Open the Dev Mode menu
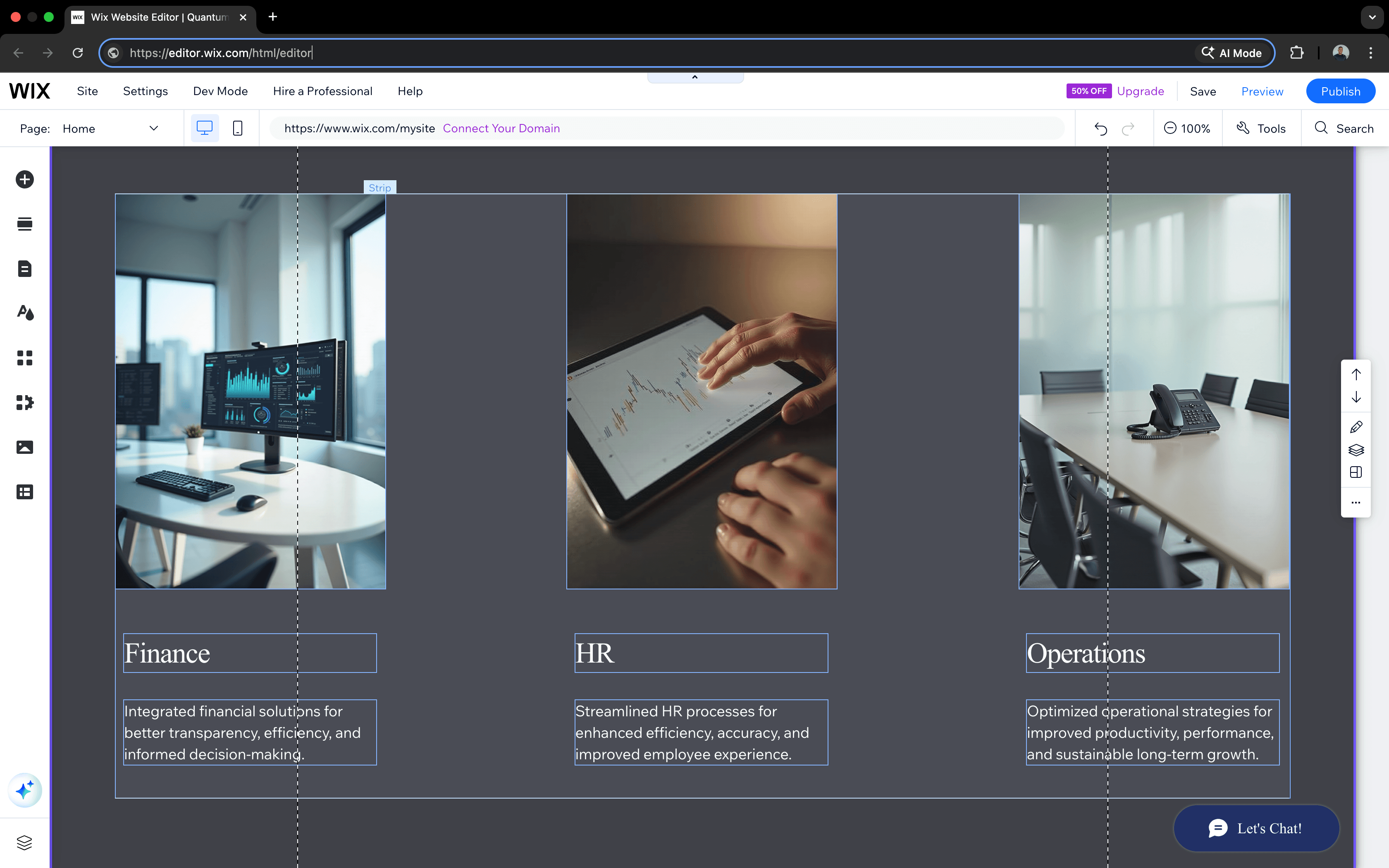1389x868 pixels. pyautogui.click(x=220, y=91)
